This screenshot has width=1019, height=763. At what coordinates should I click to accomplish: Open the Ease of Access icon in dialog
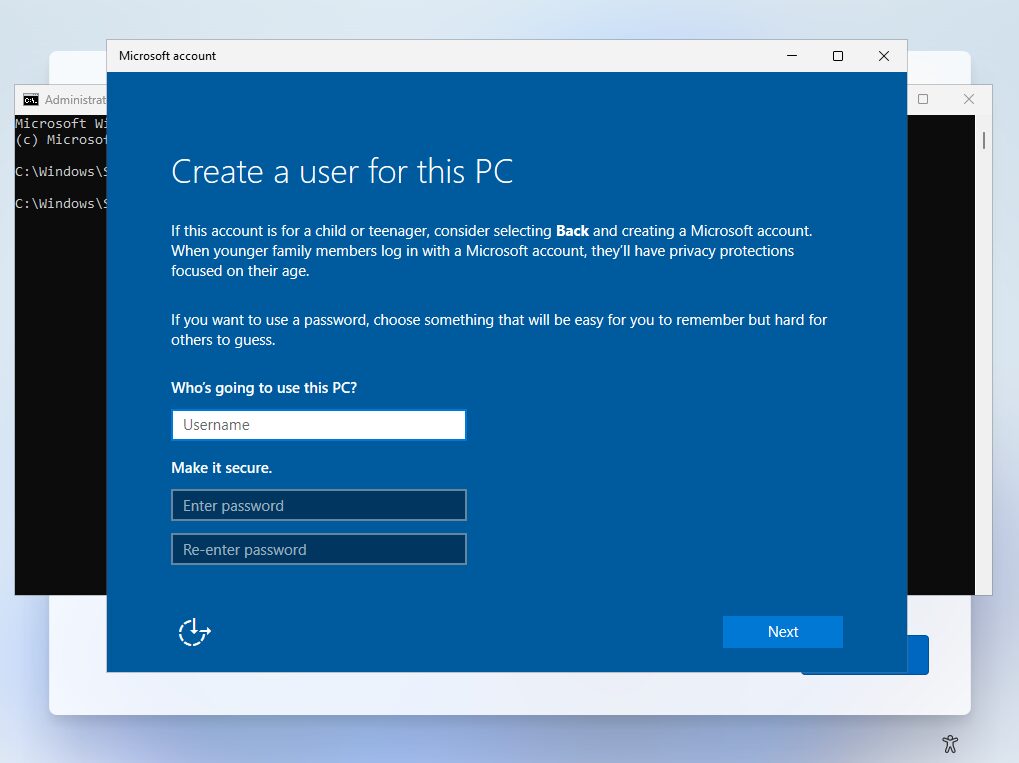(194, 632)
